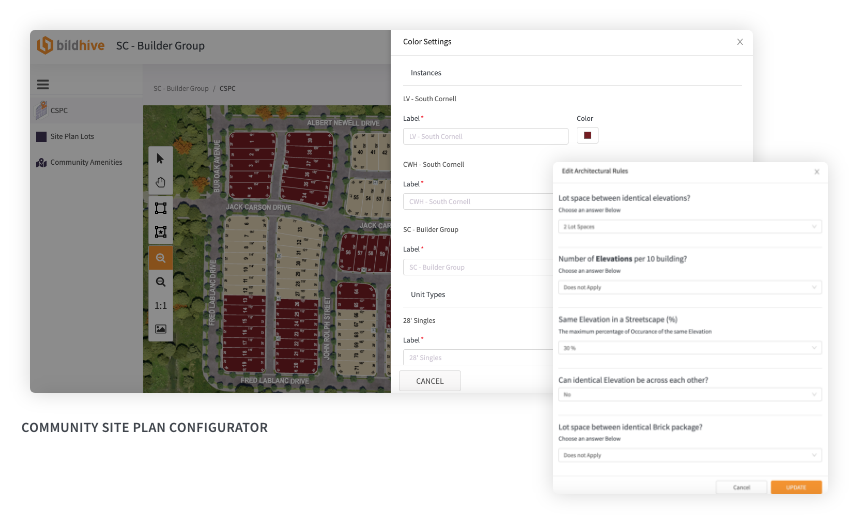The image size is (858, 524).
Task: Select the hand pan tool
Action: click(x=160, y=183)
